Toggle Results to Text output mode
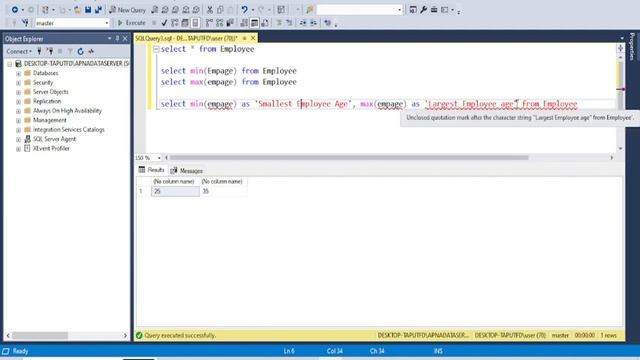Viewport: 640px width, 360px height. [244, 23]
